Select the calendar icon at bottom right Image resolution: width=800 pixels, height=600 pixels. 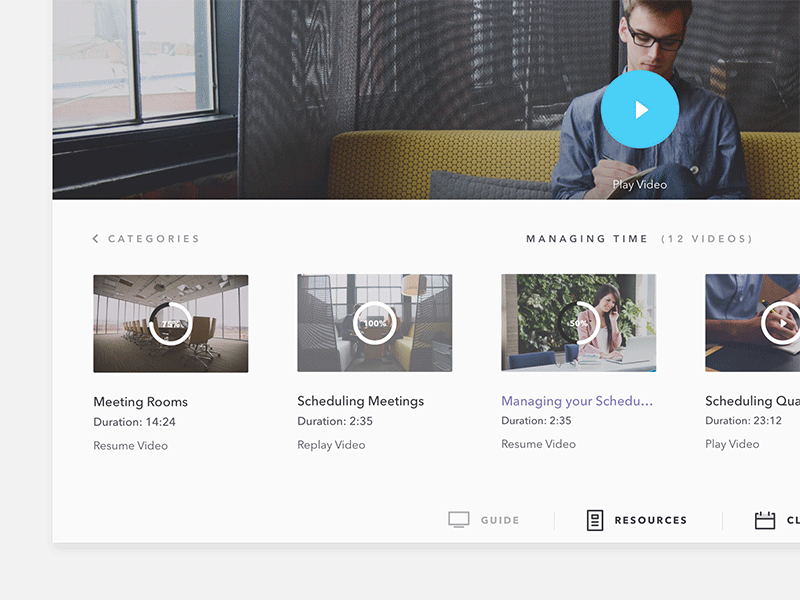[x=767, y=519]
